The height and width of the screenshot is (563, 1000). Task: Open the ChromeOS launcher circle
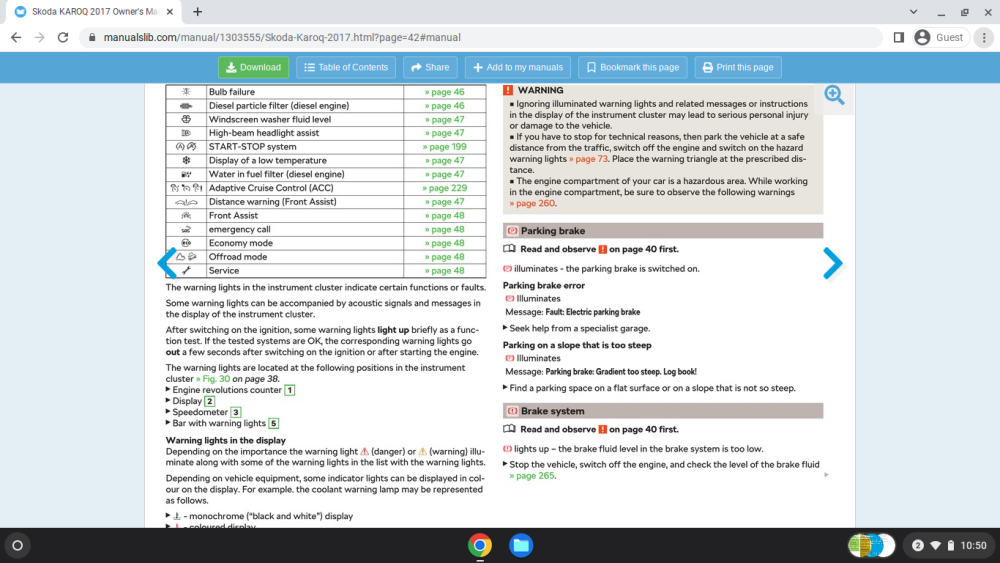17,545
